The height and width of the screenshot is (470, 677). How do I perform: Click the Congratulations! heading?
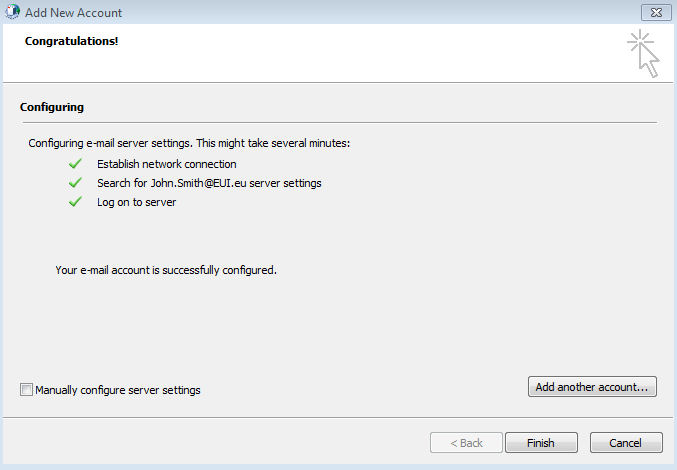click(x=72, y=42)
